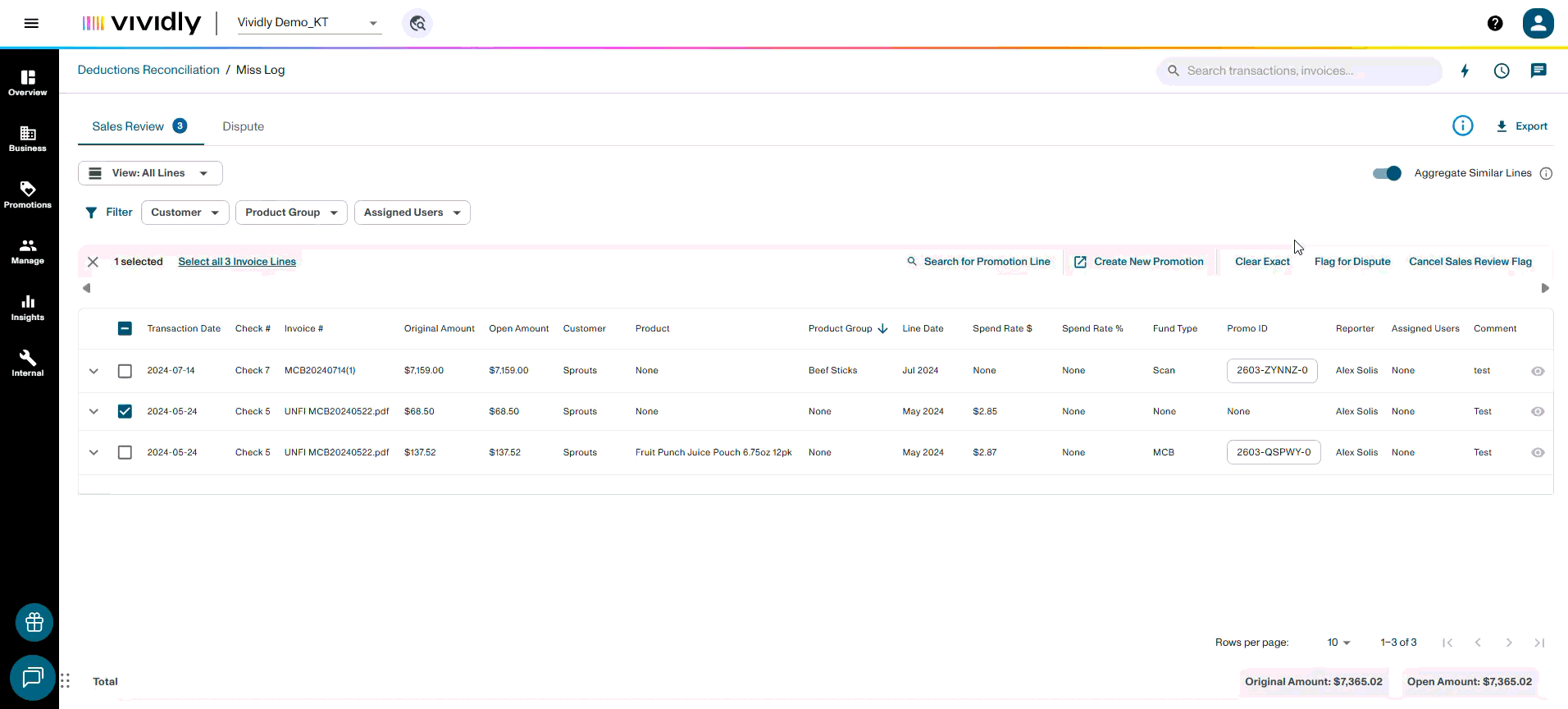The image size is (1568, 709).
Task: Open the user account avatar
Action: point(1538,23)
